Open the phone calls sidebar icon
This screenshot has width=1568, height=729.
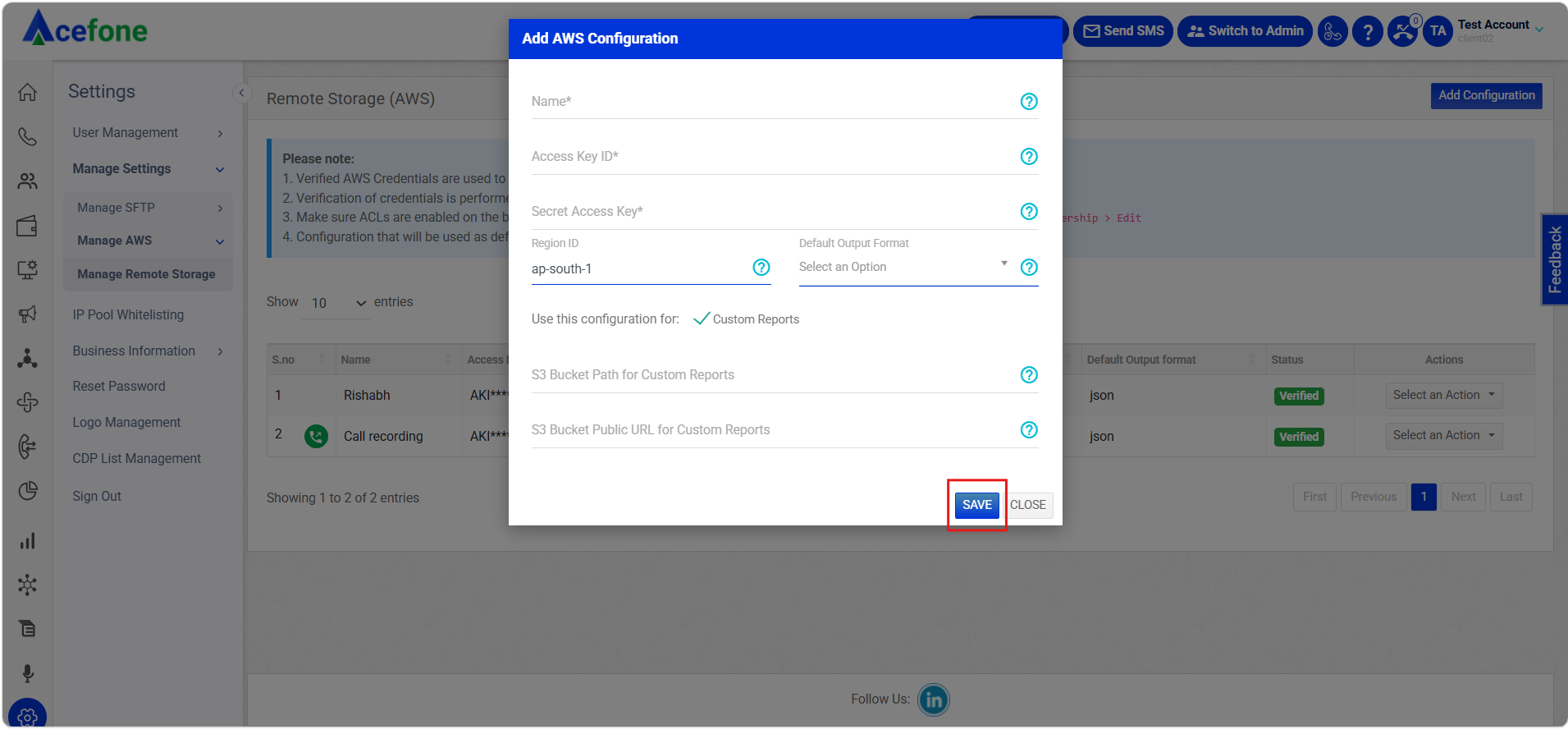pos(27,136)
